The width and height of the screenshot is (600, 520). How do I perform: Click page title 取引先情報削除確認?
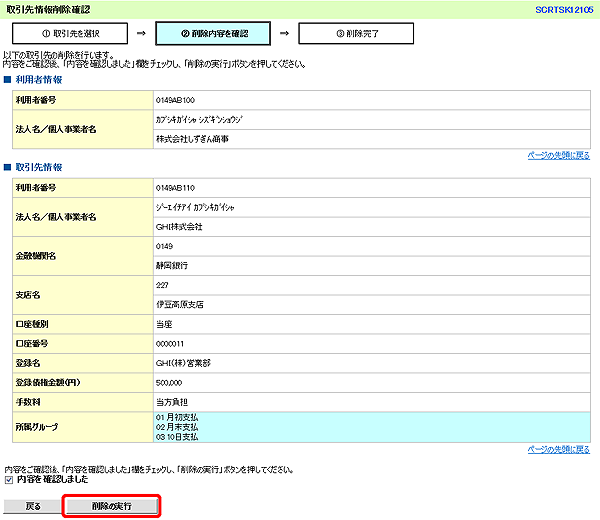[x=48, y=10]
